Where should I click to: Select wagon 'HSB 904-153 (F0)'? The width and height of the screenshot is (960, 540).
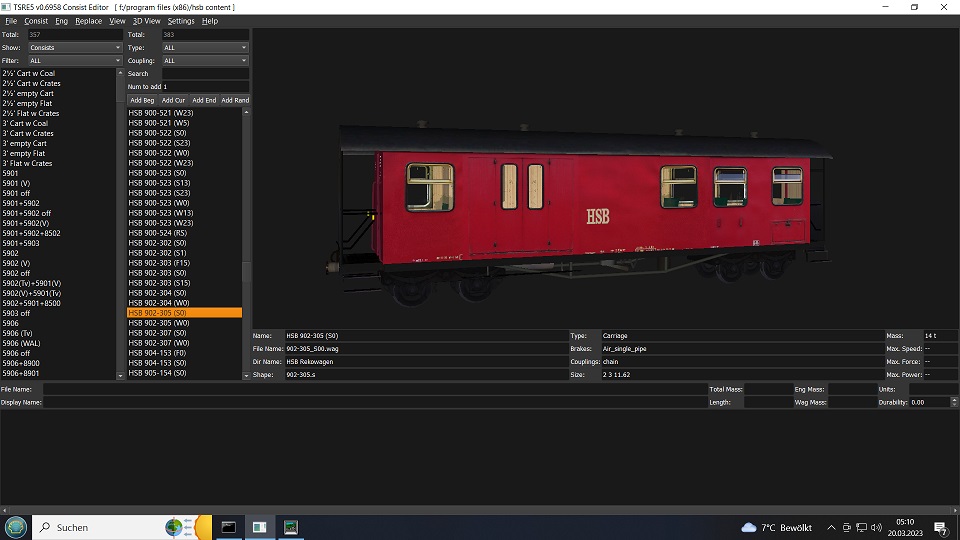click(157, 353)
